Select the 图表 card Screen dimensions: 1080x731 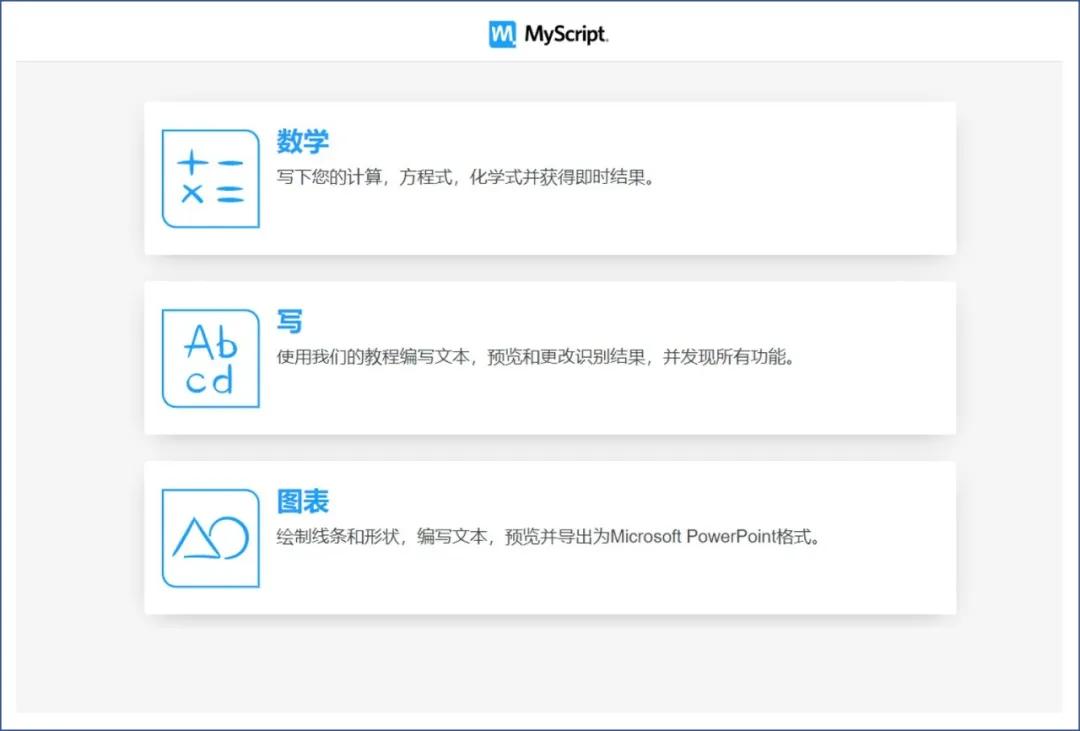pos(550,536)
